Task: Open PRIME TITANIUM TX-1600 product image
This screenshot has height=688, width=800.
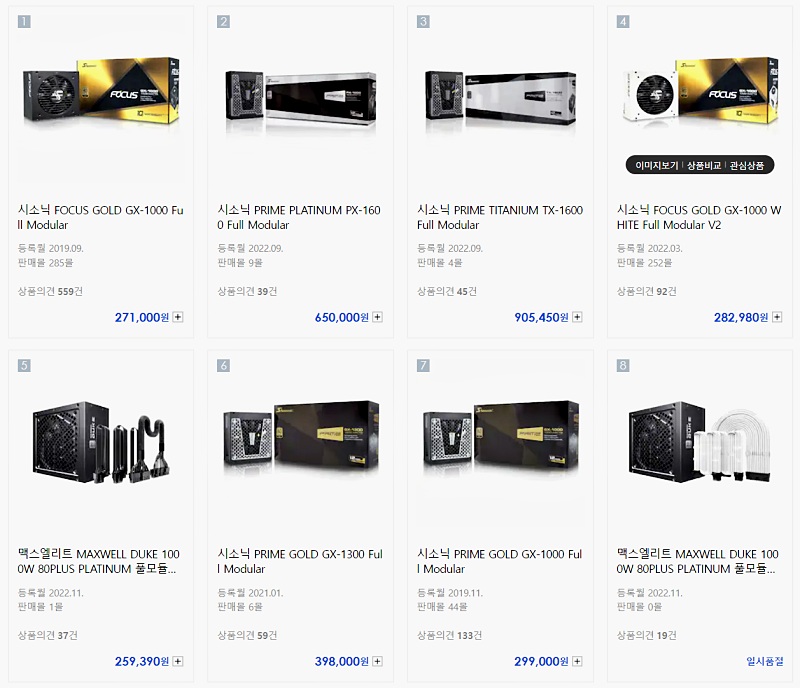Action: (x=501, y=98)
